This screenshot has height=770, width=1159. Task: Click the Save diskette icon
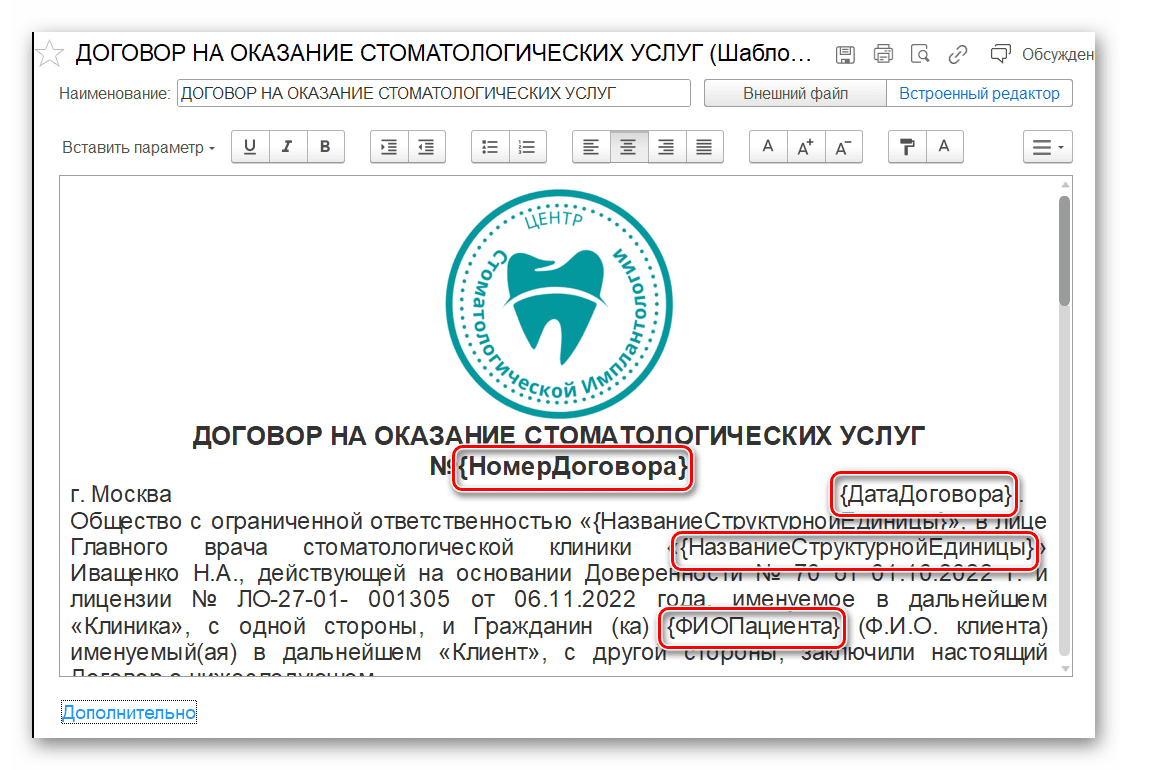(845, 54)
